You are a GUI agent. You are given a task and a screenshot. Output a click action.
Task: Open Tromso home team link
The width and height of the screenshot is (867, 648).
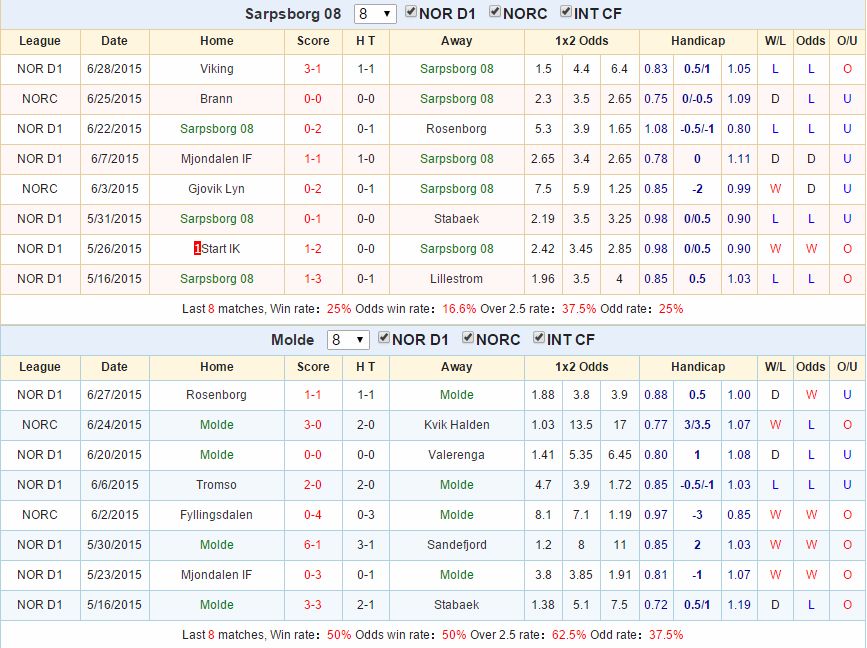coord(216,485)
